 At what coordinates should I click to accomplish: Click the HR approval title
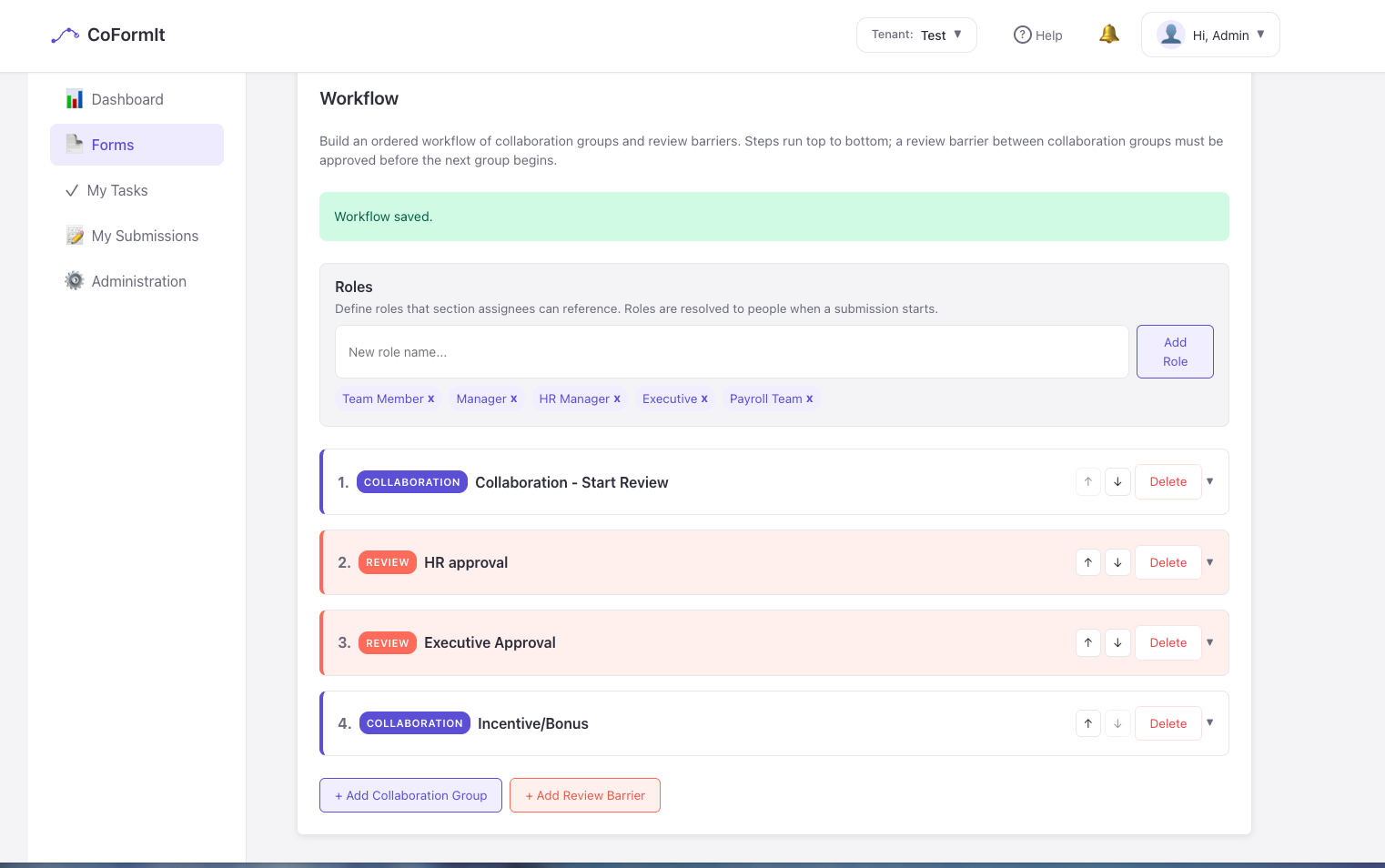[466, 562]
